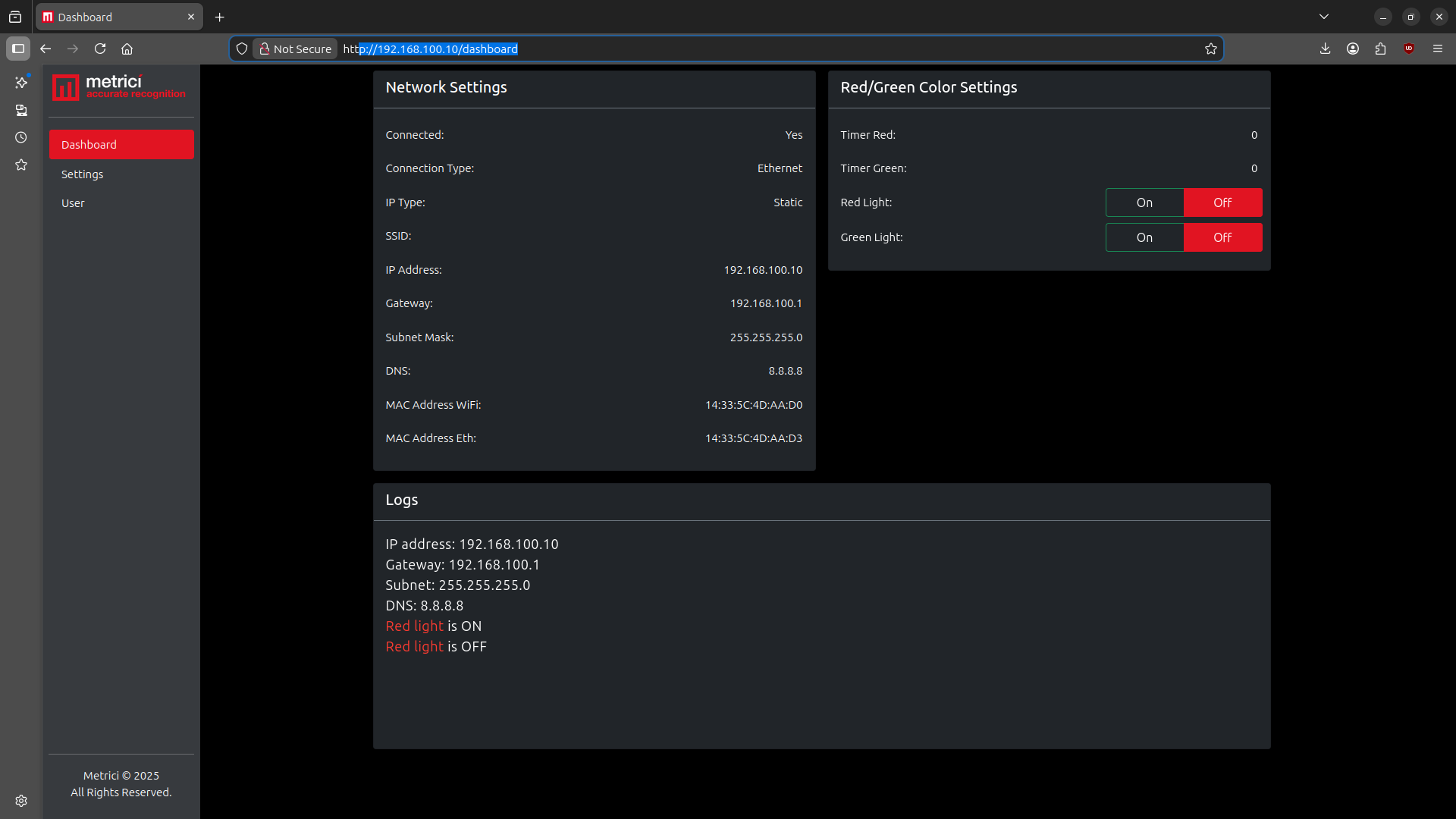Close the Dashboard browser tab
Screen dimensions: 1456x819
coord(191,17)
